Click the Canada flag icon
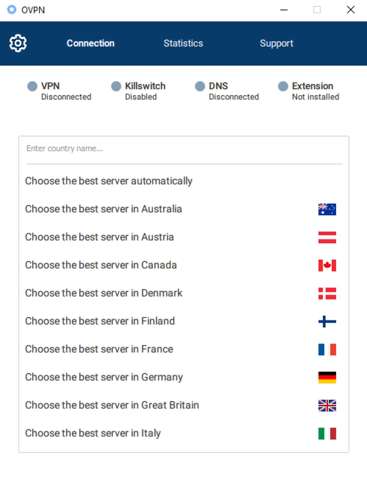 (x=327, y=265)
